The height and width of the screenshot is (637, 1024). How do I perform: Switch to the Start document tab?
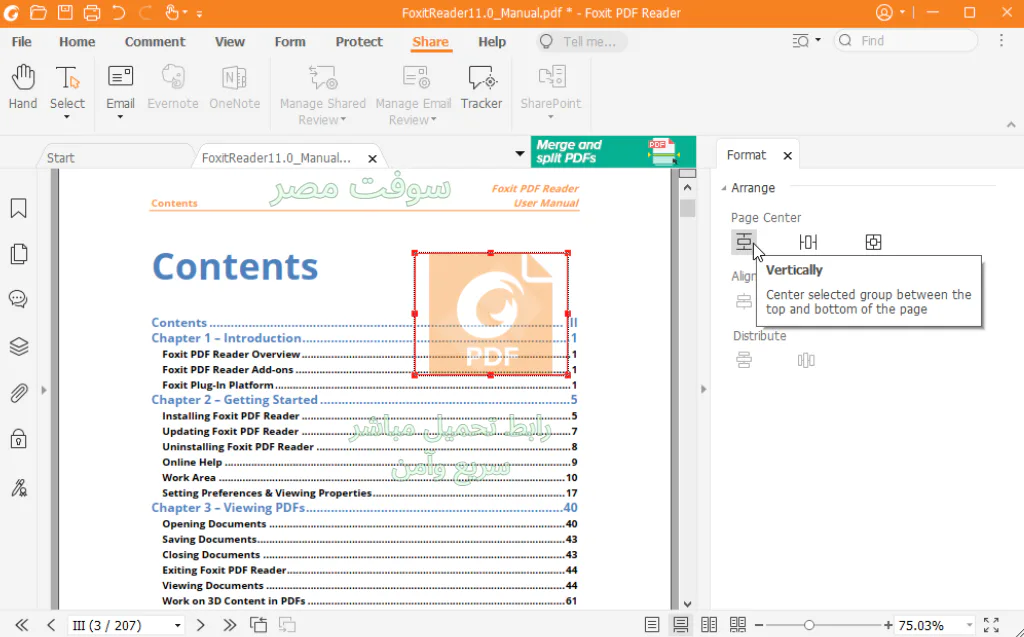tap(61, 158)
